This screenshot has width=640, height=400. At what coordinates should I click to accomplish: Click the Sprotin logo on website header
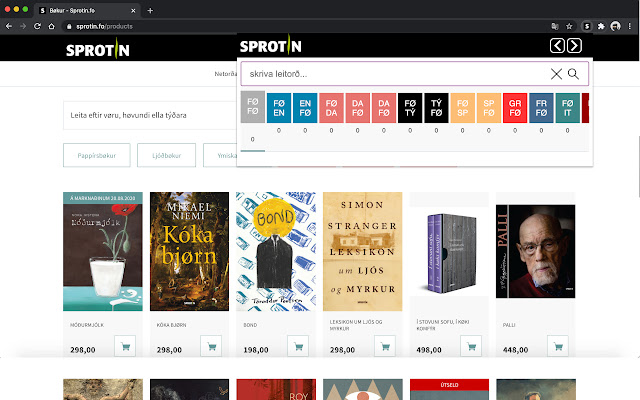98,49
